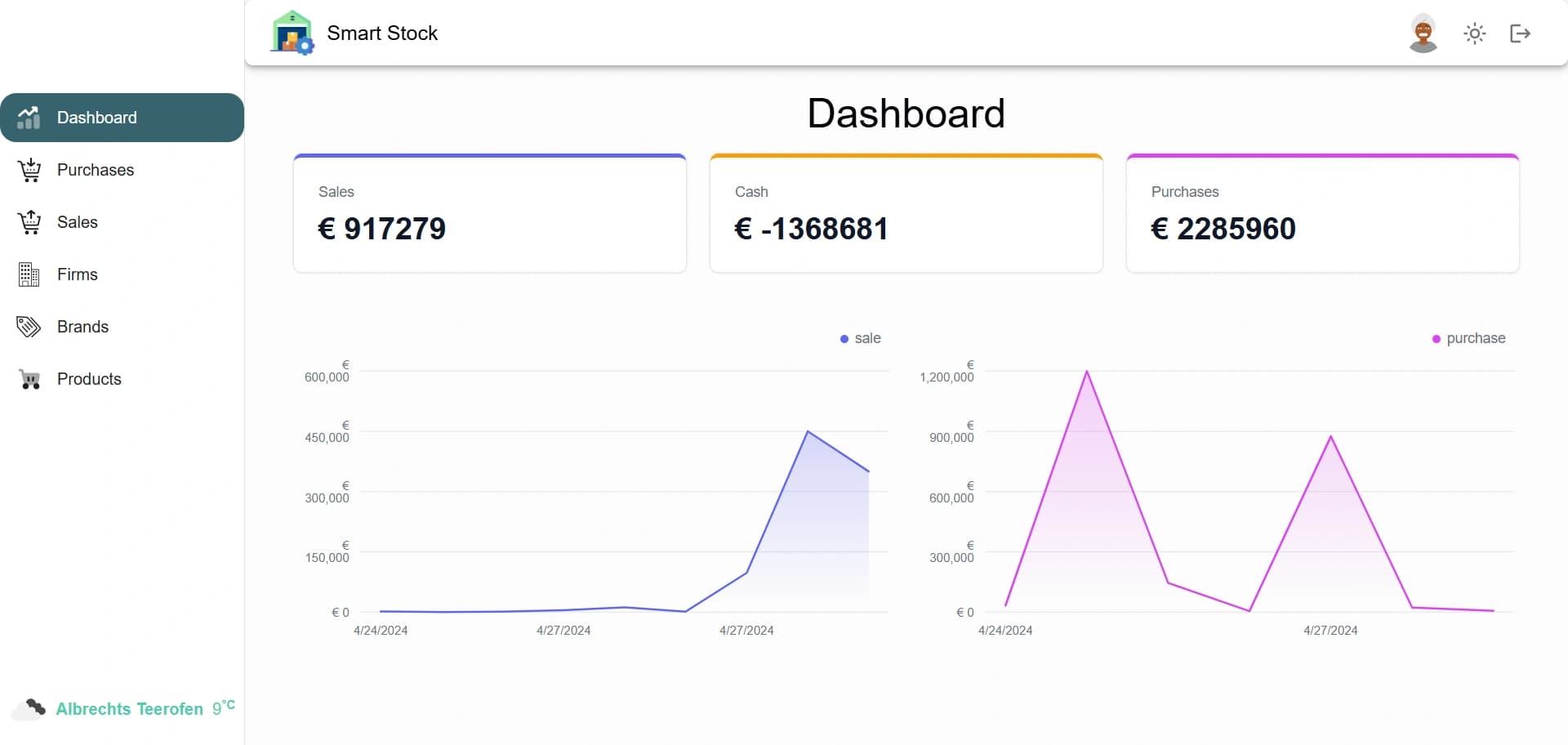Click the Purchases cart icon
Image resolution: width=1568 pixels, height=745 pixels.
[x=29, y=170]
